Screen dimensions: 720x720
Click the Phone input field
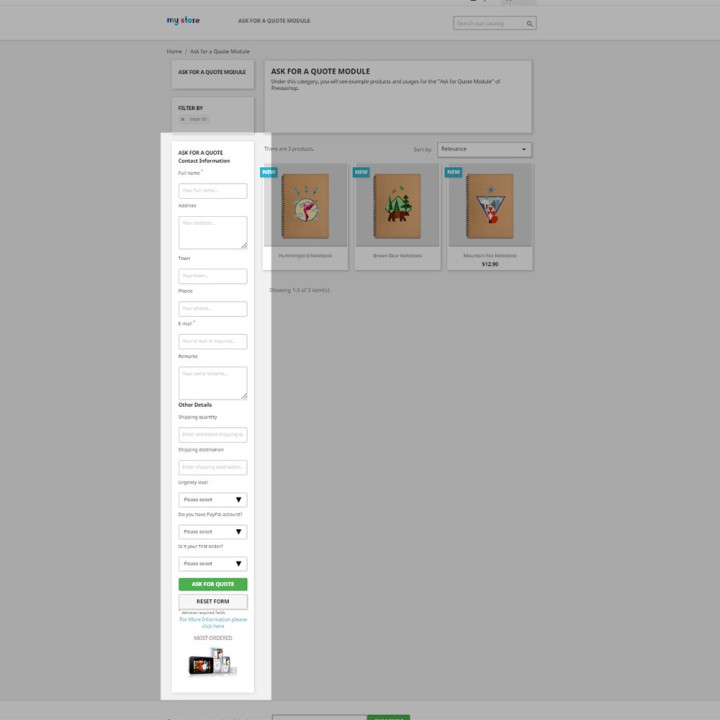(213, 309)
